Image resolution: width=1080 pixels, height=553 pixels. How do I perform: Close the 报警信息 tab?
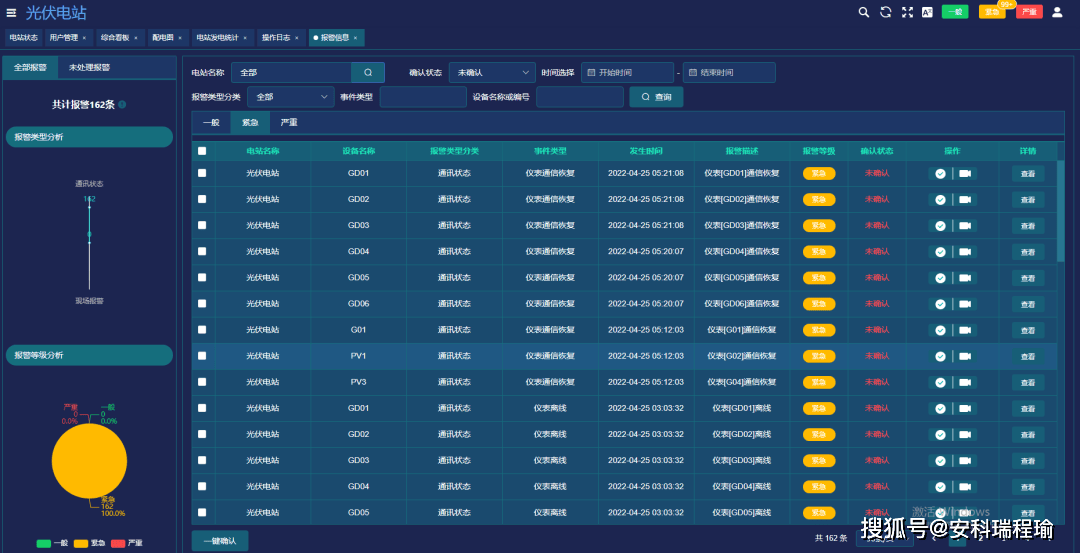pos(355,38)
